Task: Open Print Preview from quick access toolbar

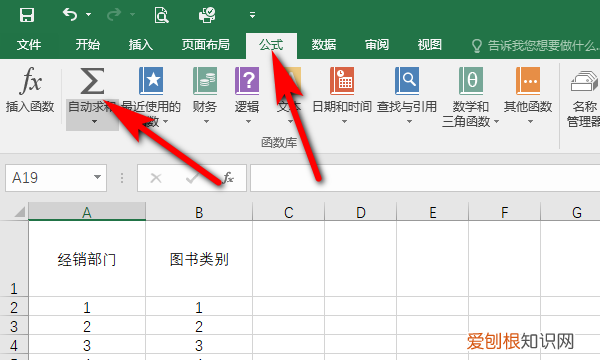Action: (161, 15)
